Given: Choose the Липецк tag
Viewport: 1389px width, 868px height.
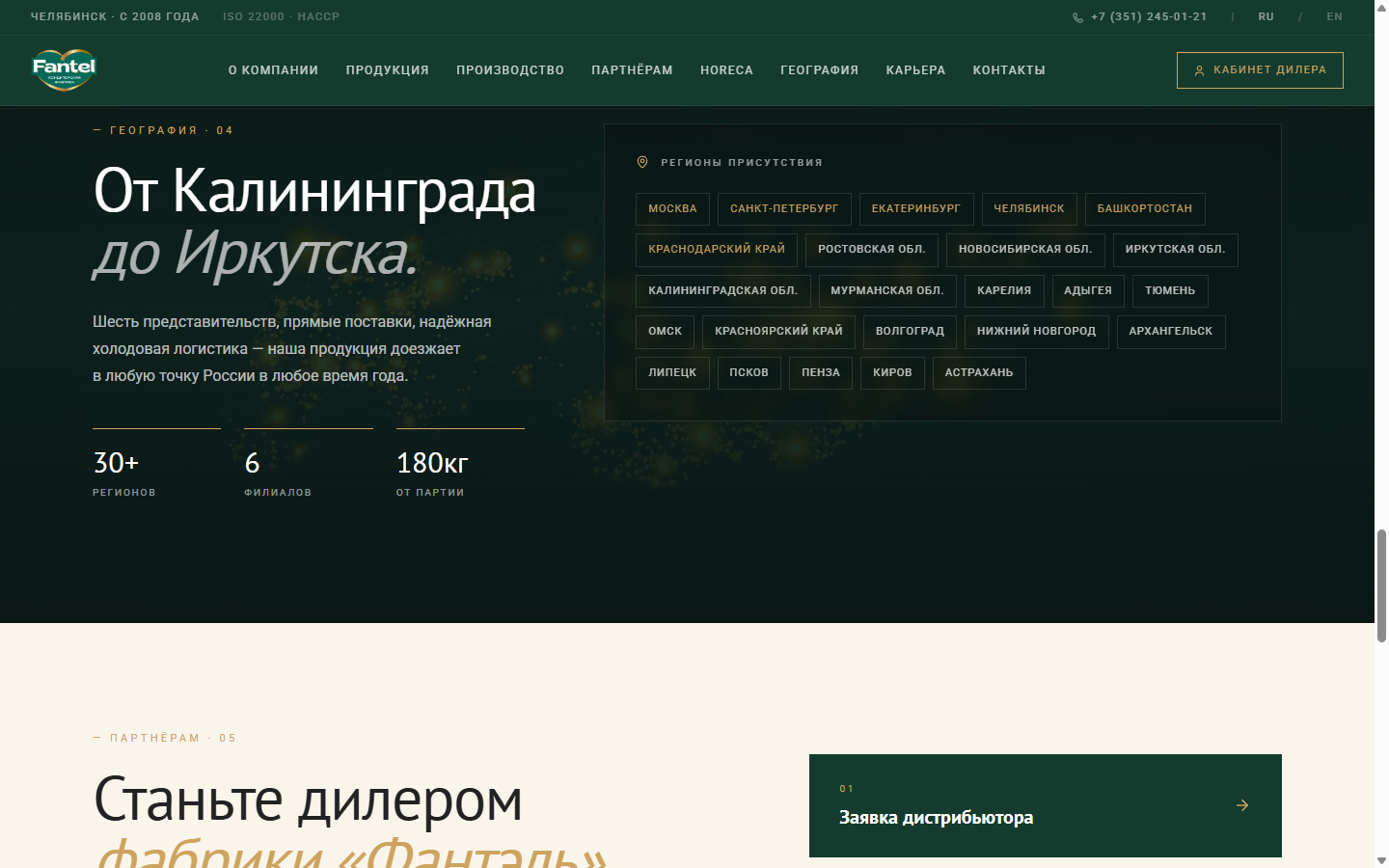Looking at the screenshot, I should coord(672,373).
